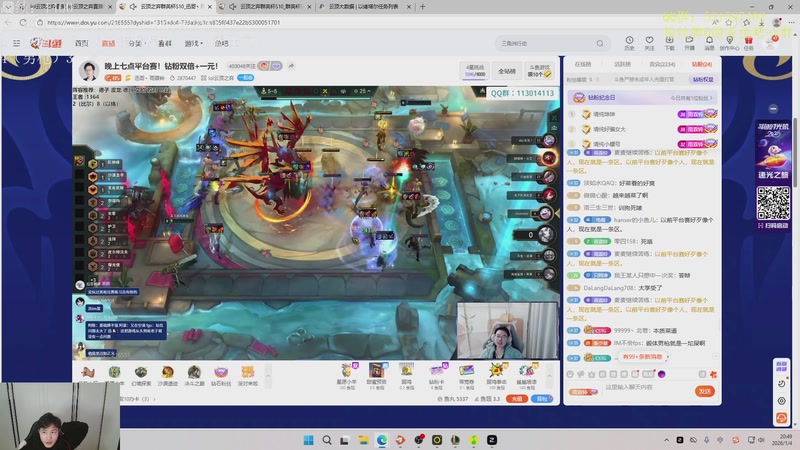Image resolution: width=800 pixels, height=450 pixels.
Task: Click the 下载 download icon
Action: [669, 43]
